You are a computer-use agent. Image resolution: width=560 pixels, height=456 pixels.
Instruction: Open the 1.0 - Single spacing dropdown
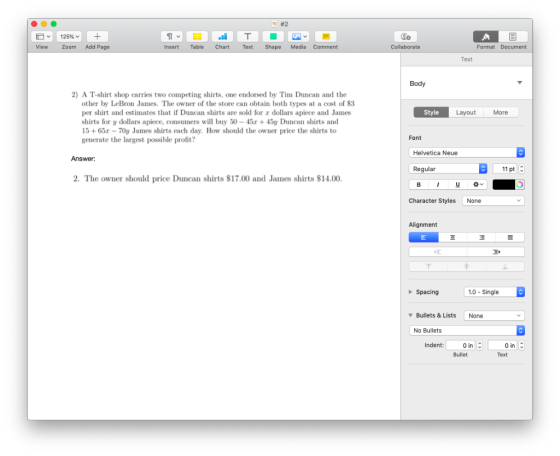[494, 292]
